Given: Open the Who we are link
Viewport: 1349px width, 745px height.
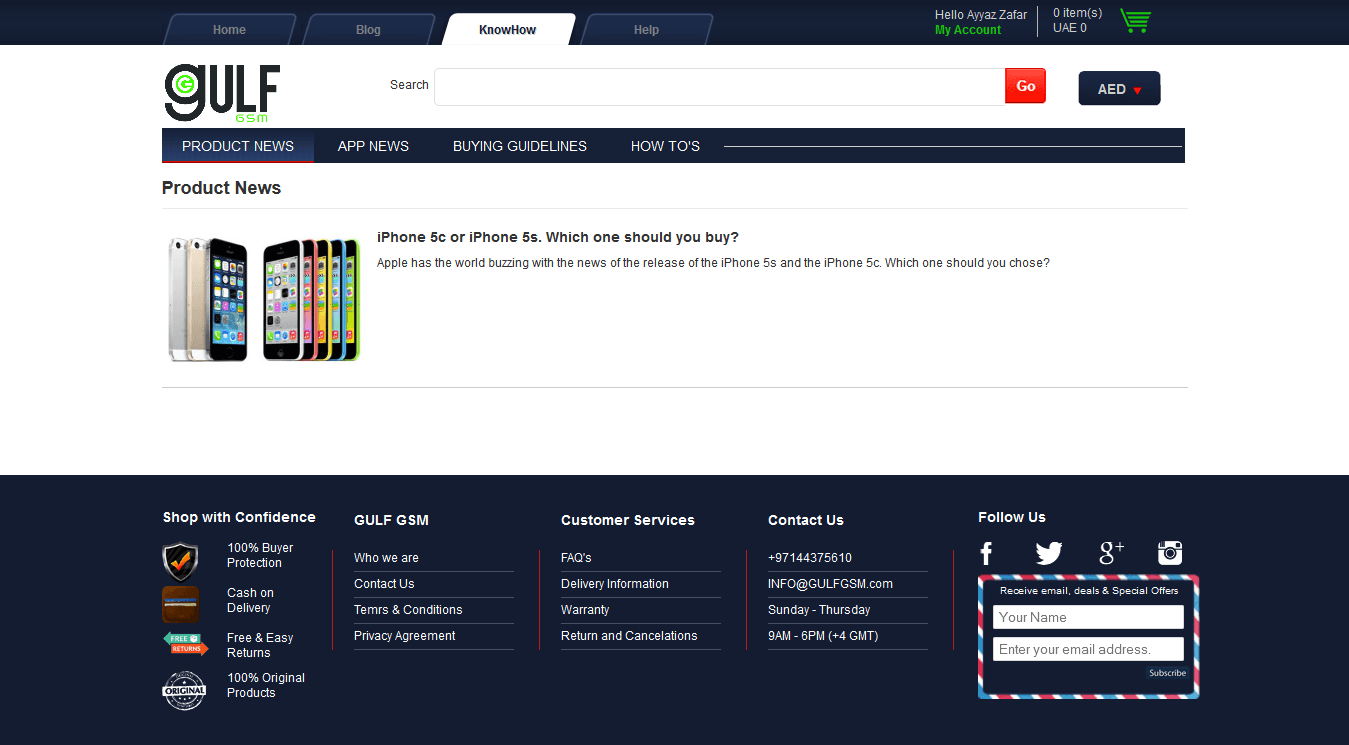Looking at the screenshot, I should (386, 558).
